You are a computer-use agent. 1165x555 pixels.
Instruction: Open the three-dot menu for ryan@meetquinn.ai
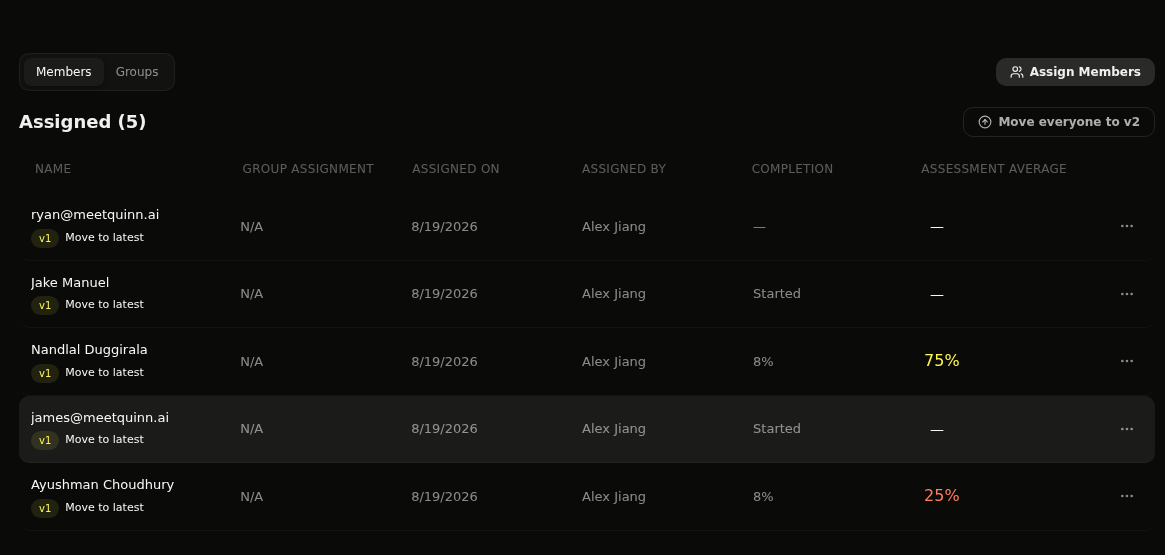[1126, 226]
